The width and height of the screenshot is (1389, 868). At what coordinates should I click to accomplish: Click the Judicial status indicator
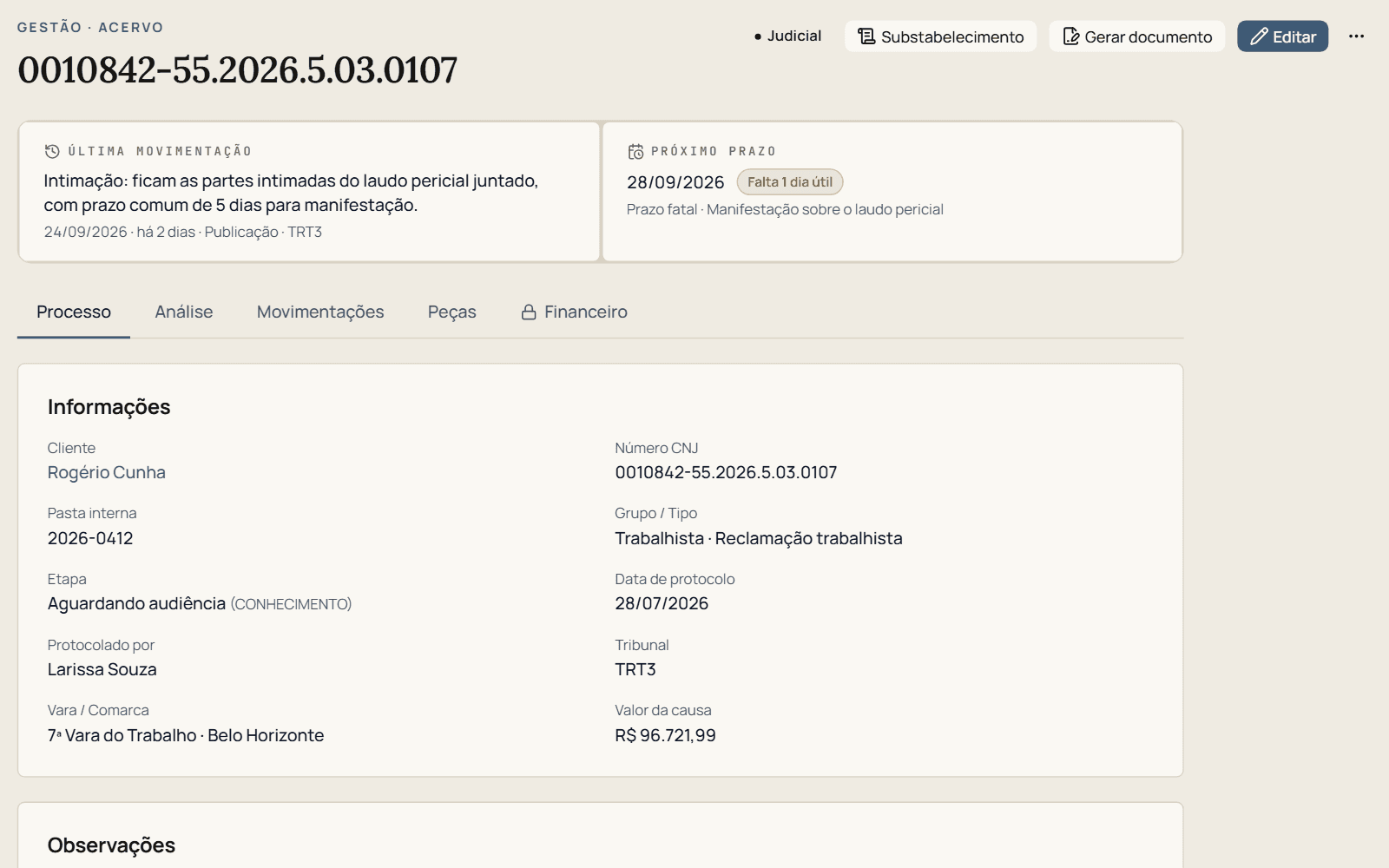pos(787,36)
